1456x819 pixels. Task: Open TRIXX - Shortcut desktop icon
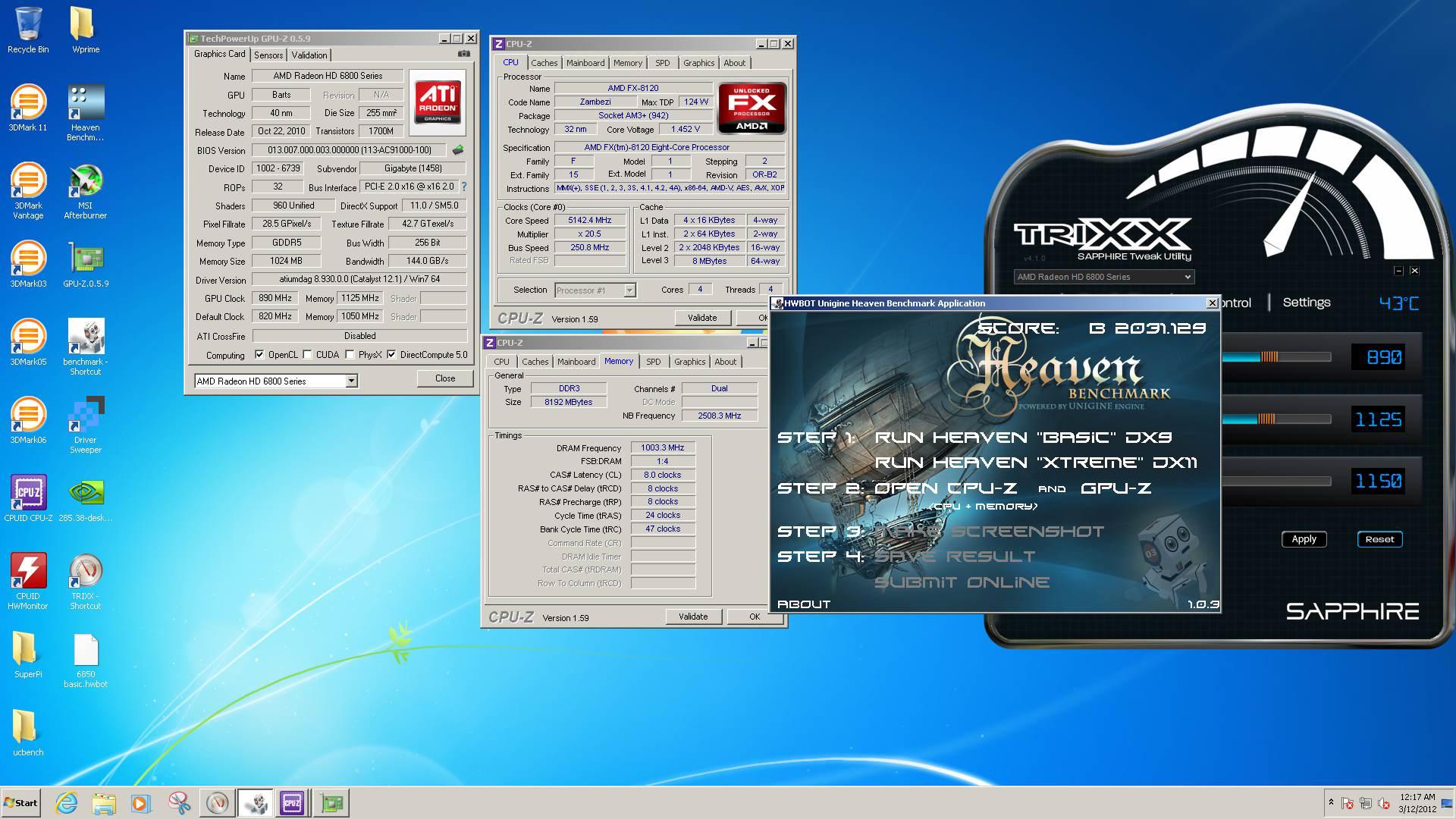point(85,581)
